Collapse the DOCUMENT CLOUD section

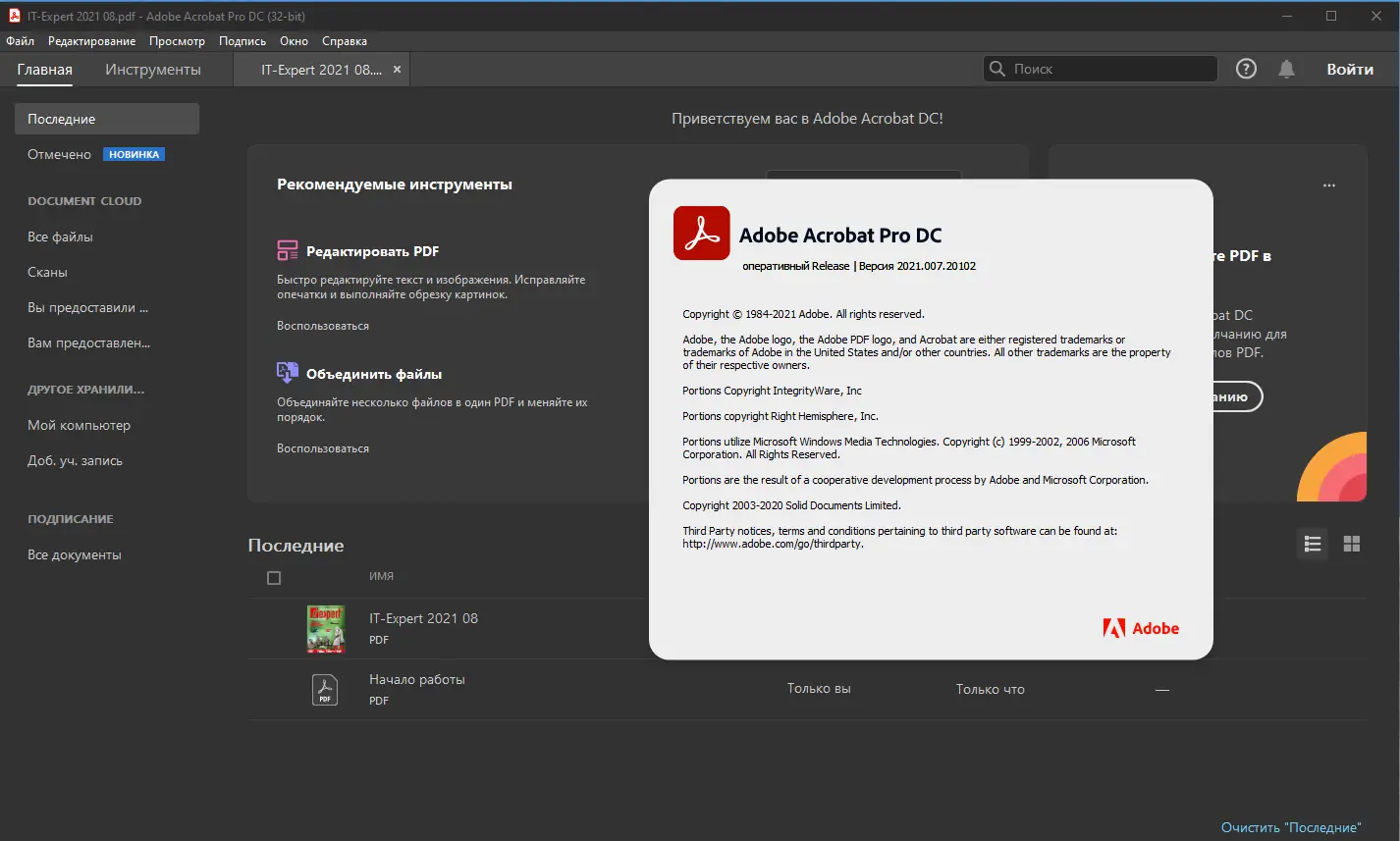tap(85, 200)
